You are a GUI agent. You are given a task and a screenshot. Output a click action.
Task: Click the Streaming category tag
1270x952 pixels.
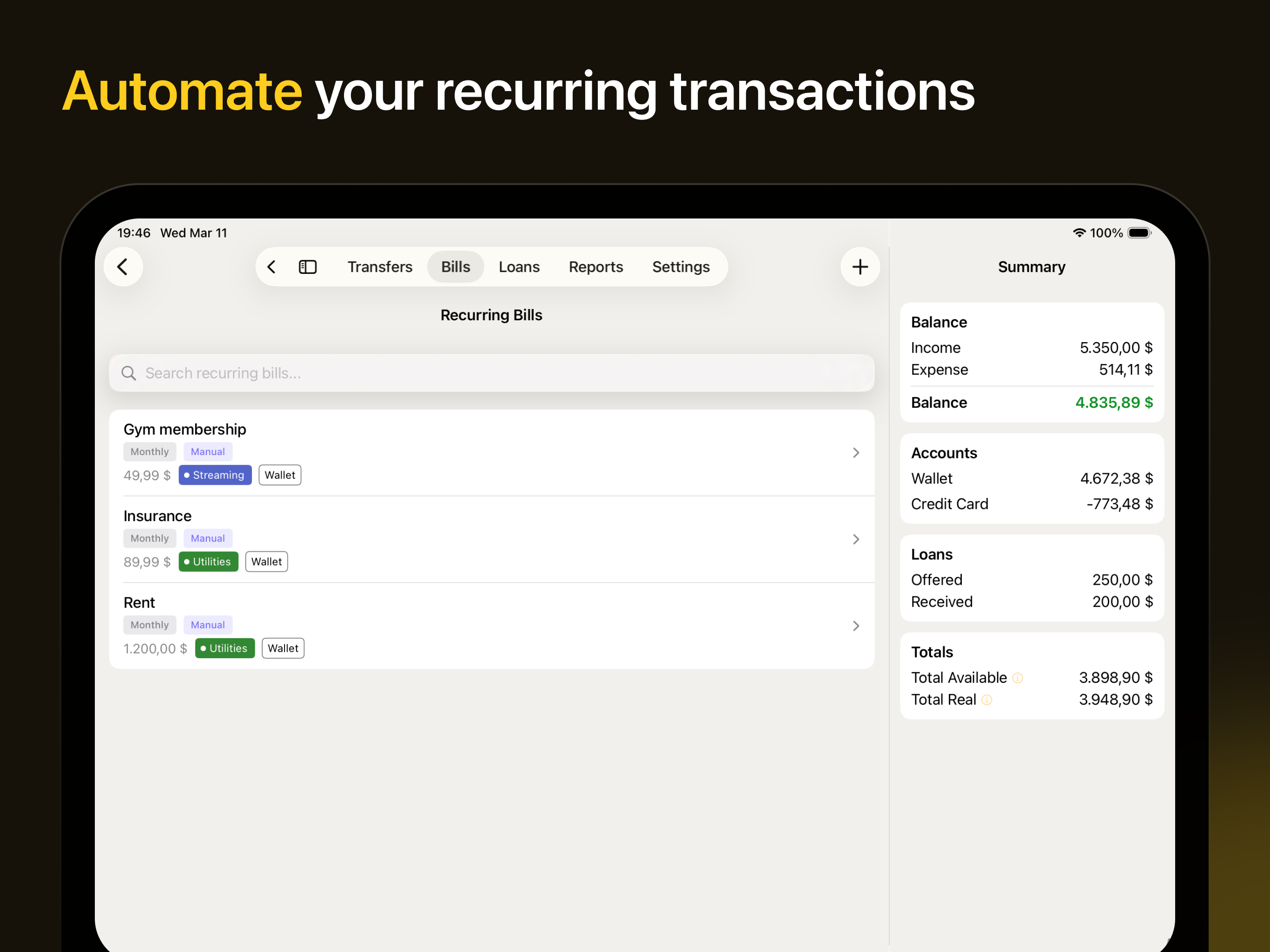215,475
